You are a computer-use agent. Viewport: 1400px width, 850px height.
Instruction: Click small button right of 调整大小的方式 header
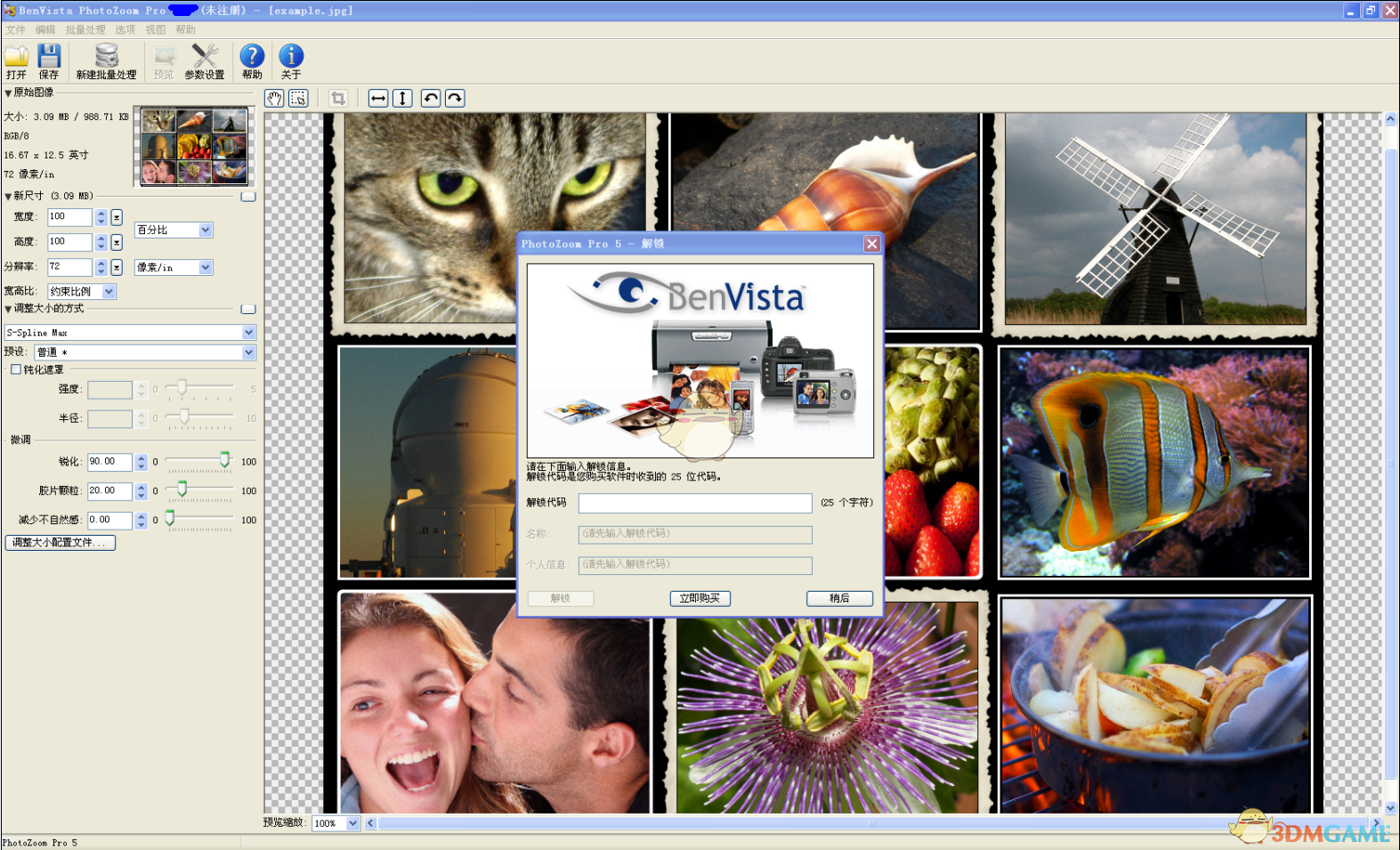(x=248, y=310)
